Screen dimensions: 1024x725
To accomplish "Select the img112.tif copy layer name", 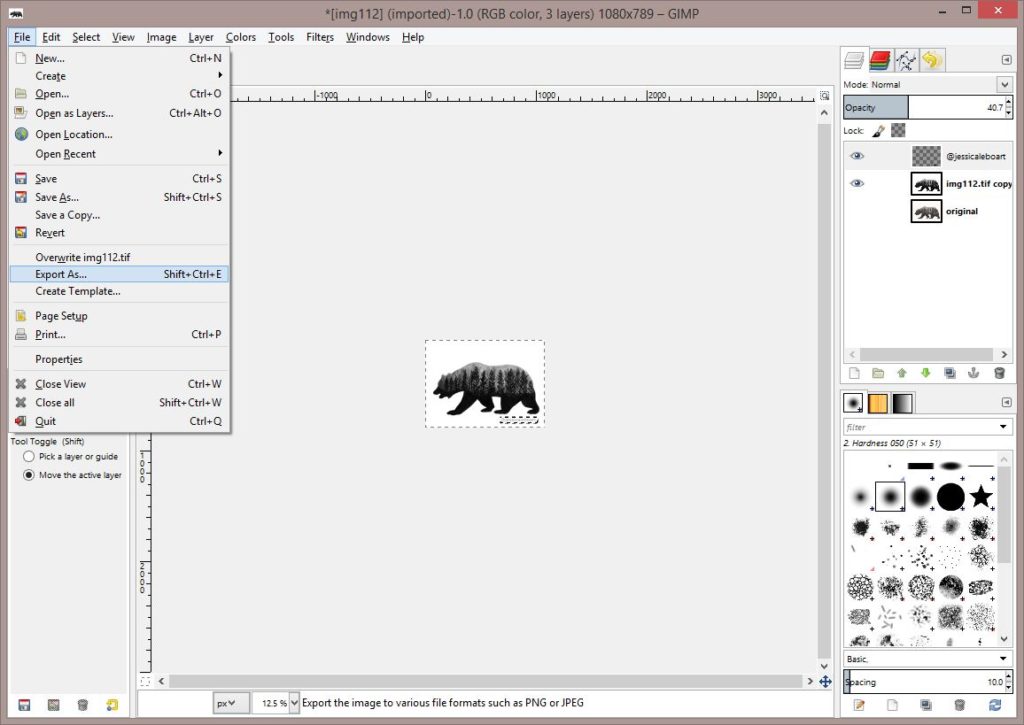I will (x=978, y=184).
